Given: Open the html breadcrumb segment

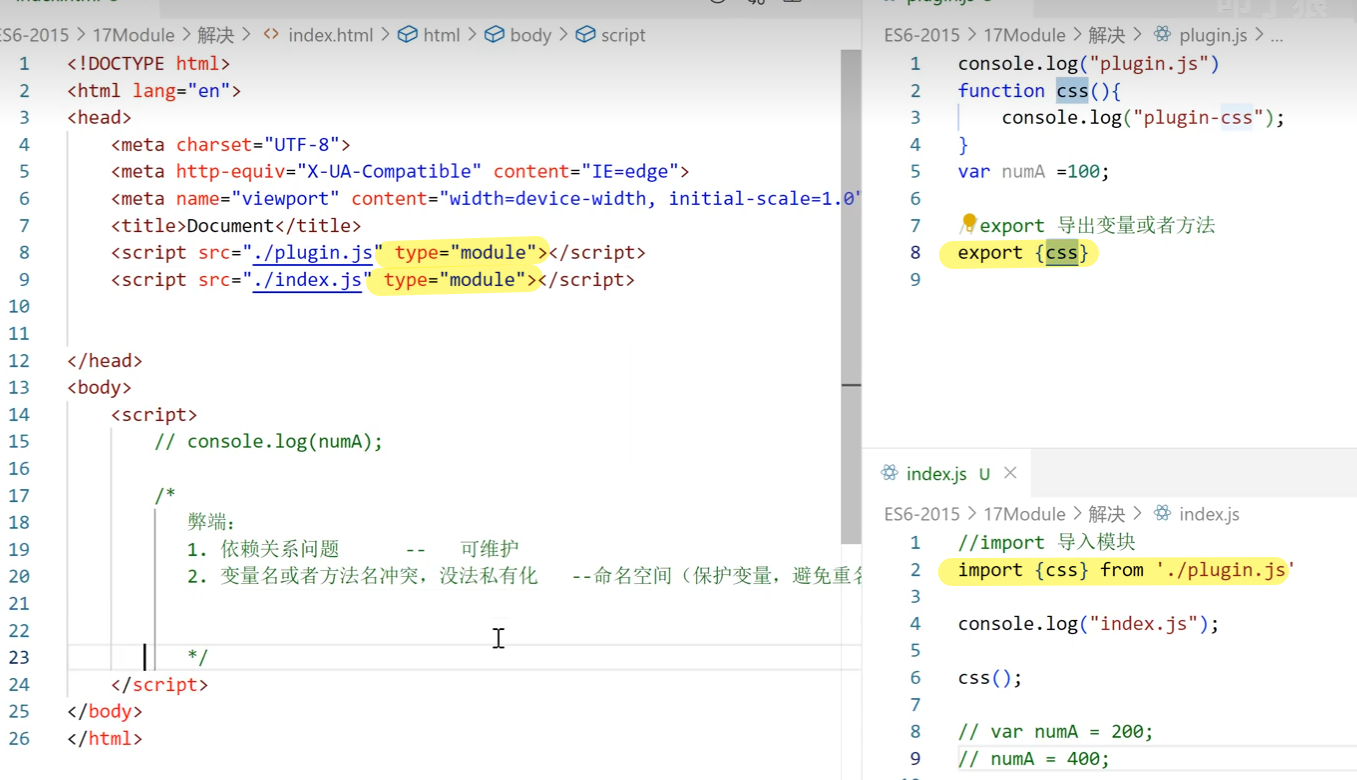Looking at the screenshot, I should [441, 35].
